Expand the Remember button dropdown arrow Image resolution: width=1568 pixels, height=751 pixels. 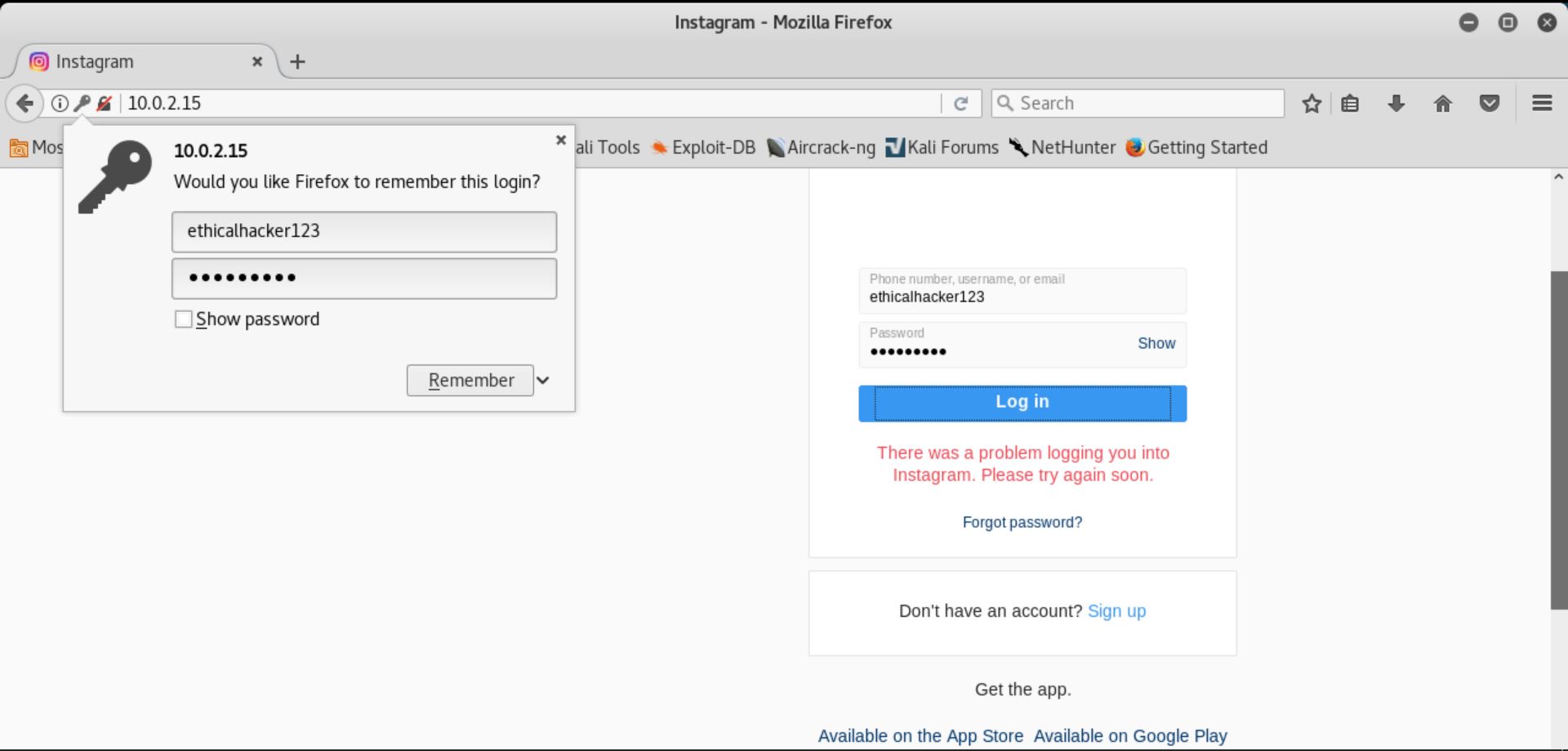pos(543,380)
